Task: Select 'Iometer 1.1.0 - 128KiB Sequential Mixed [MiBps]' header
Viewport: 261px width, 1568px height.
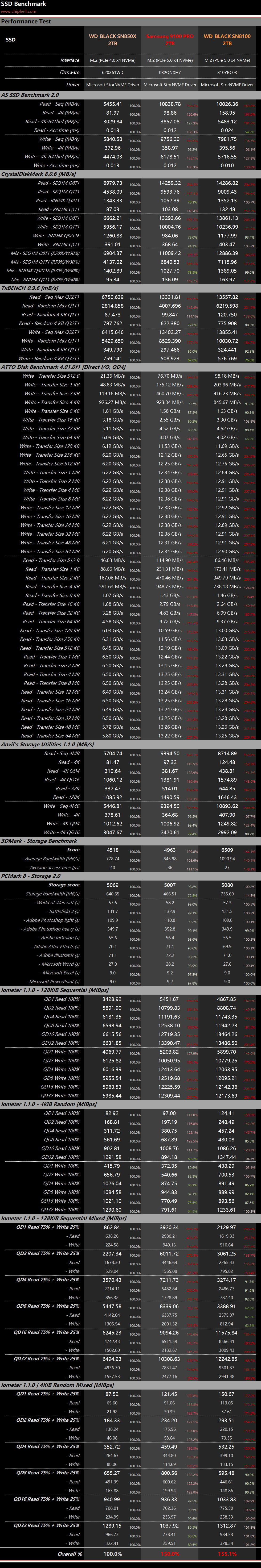Action: [x=63, y=1219]
